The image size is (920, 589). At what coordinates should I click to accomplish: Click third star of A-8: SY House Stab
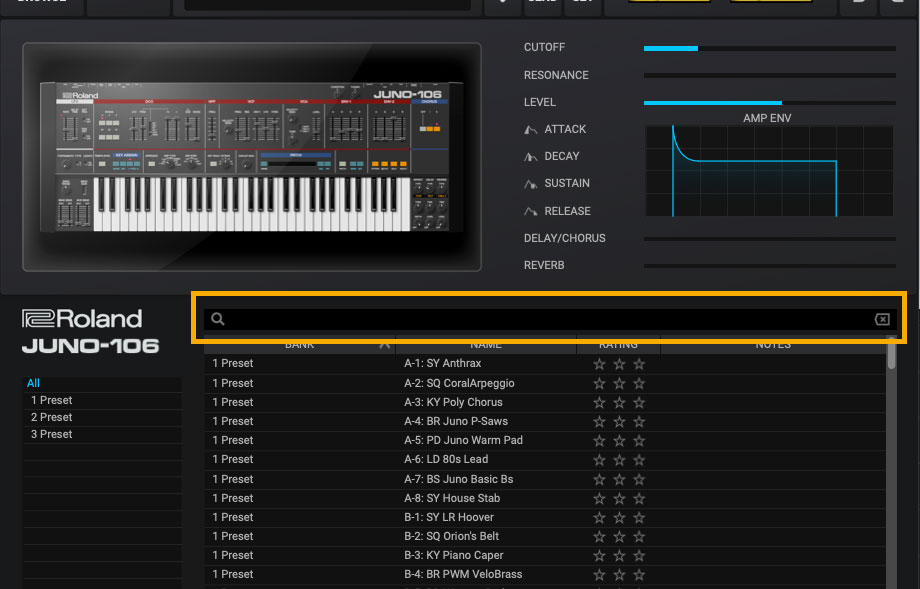(639, 499)
